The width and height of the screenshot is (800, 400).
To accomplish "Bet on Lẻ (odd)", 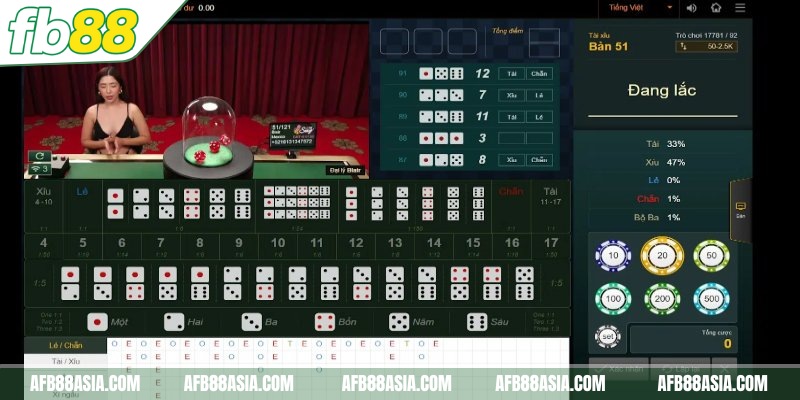I will 83,207.
